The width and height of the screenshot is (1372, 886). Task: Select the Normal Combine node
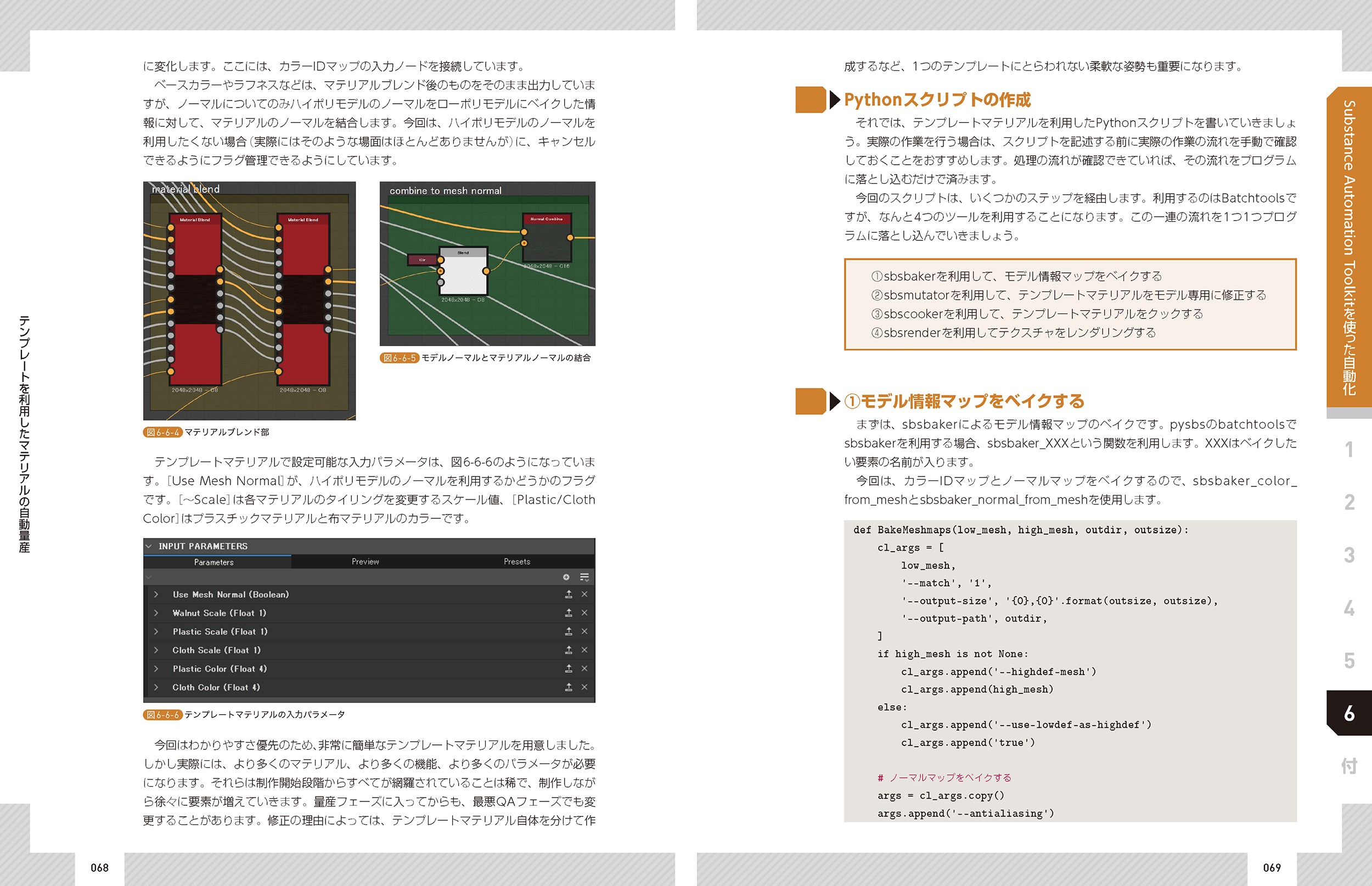click(x=547, y=239)
